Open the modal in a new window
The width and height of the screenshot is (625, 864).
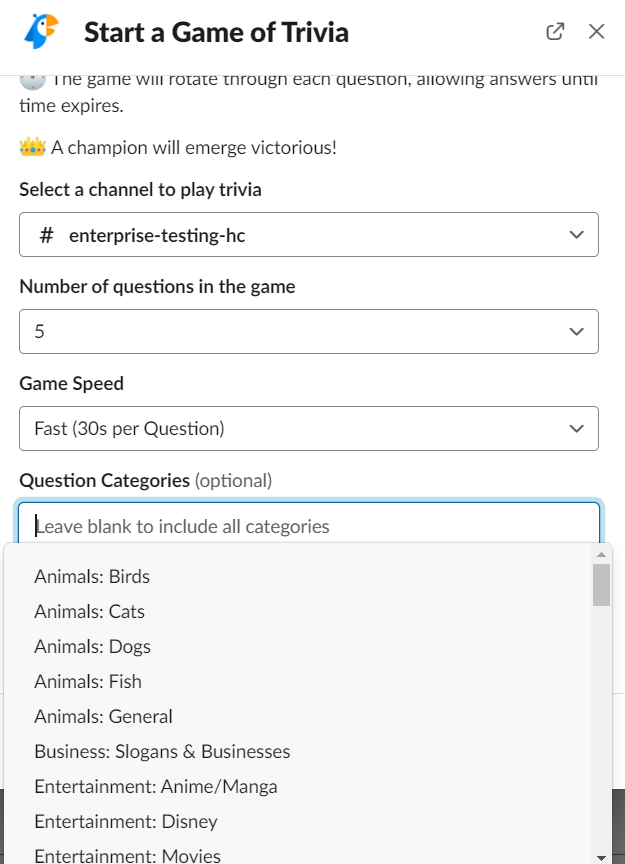(x=555, y=32)
